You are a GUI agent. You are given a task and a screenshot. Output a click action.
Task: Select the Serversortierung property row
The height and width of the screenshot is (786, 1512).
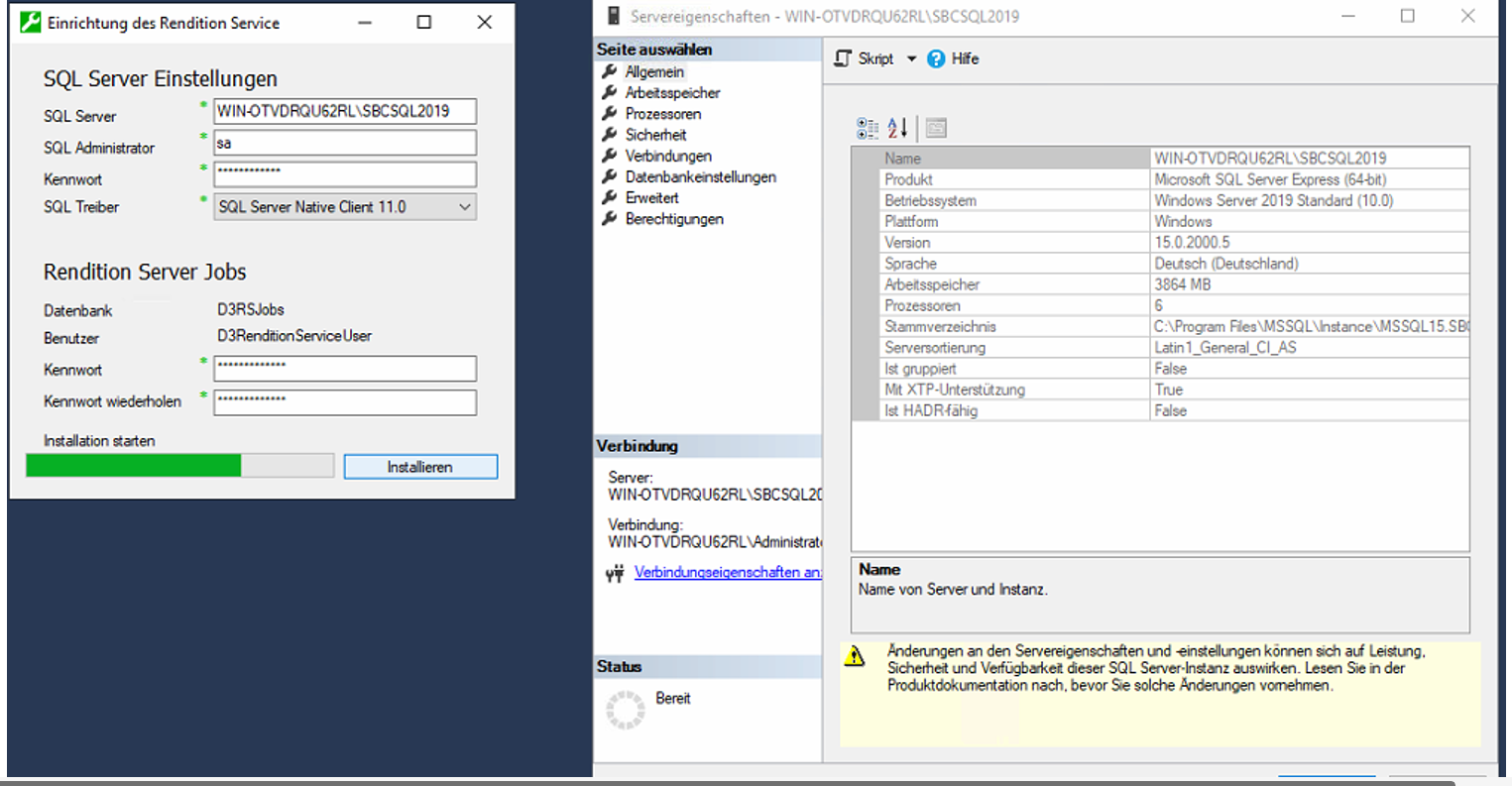1011,348
